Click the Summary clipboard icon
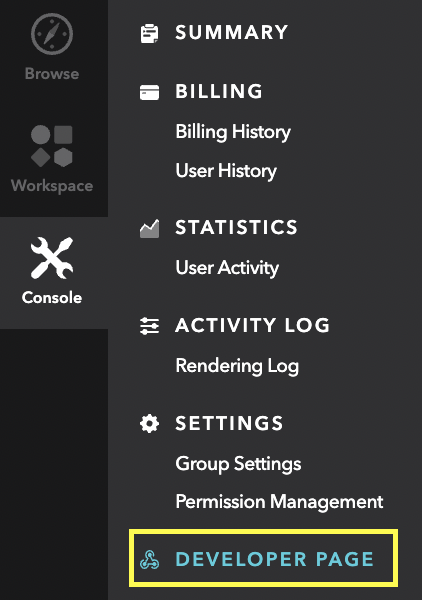The height and width of the screenshot is (600, 422). pyautogui.click(x=149, y=33)
